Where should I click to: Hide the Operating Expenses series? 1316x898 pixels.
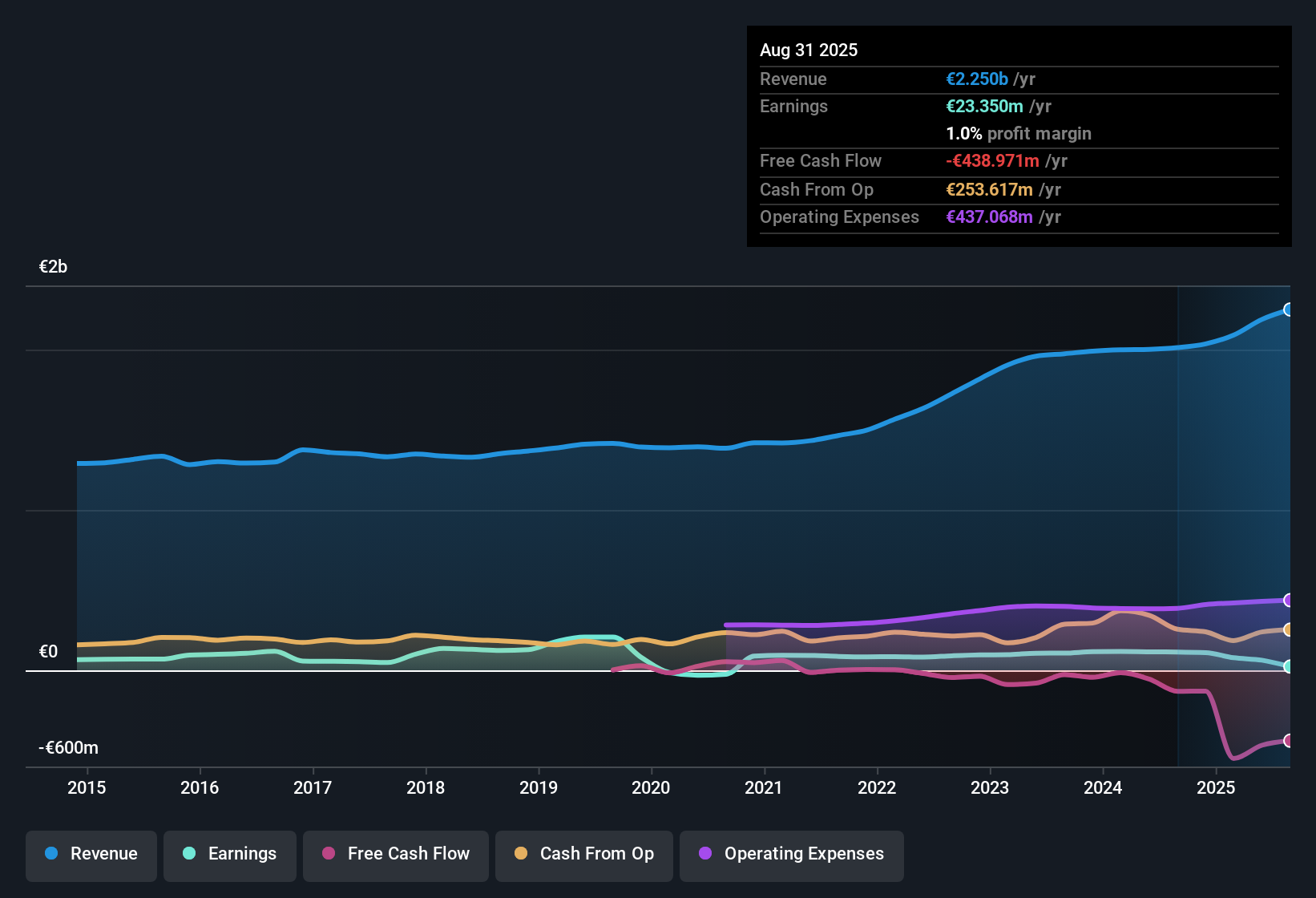pos(792,855)
